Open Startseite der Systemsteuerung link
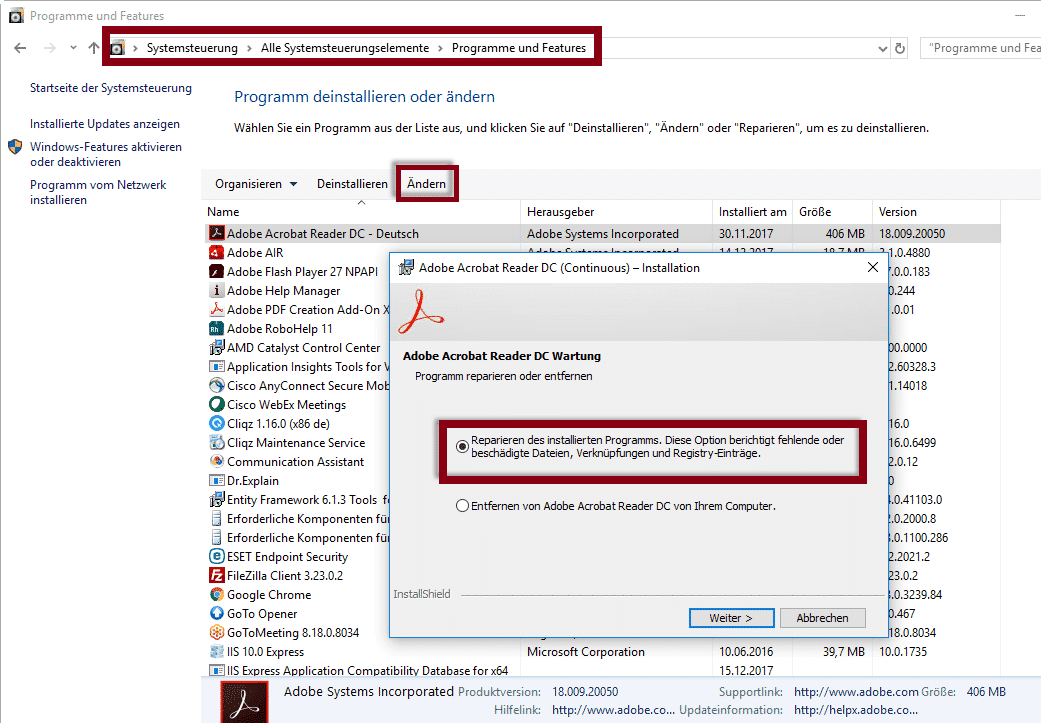Image resolution: width=1041 pixels, height=723 pixels. pos(110,88)
